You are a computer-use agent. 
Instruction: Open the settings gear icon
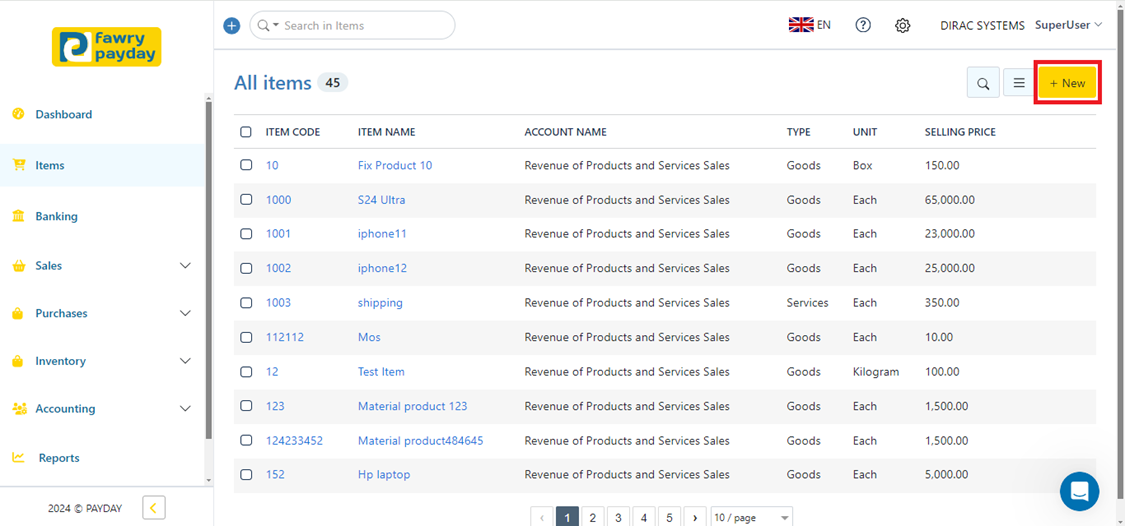pos(902,26)
